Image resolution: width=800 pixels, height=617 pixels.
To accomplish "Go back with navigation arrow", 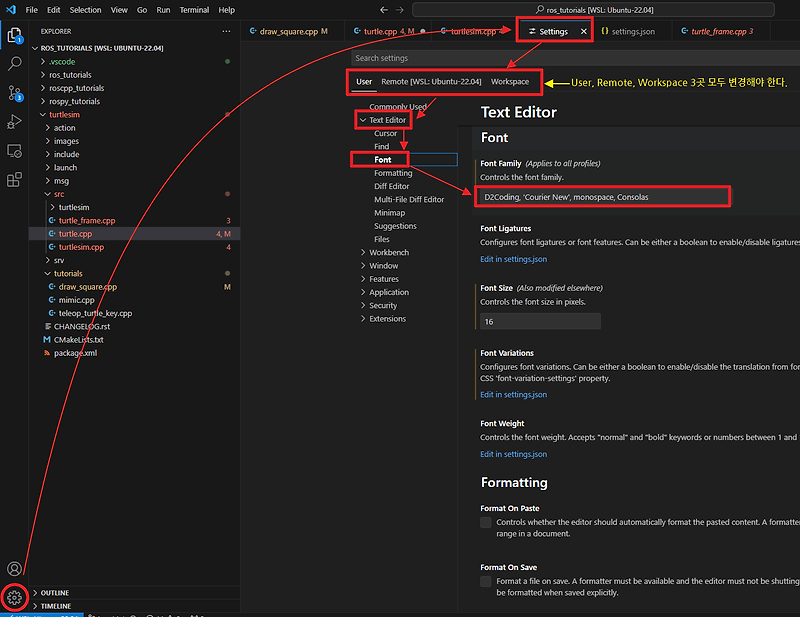I will tap(384, 10).
